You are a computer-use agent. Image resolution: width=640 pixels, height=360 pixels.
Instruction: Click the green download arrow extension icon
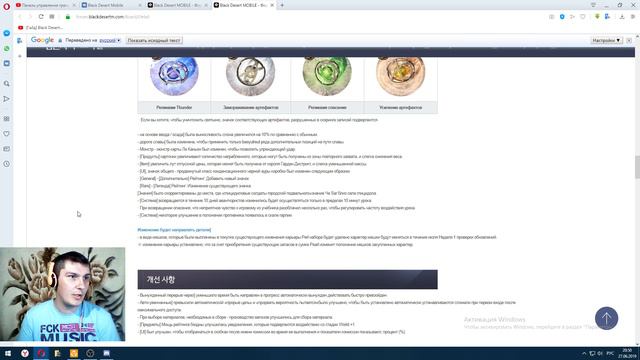point(597,17)
